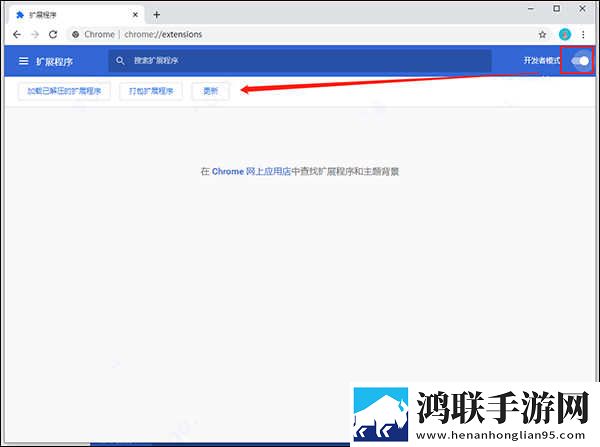Click the site info icon in address bar
The width and height of the screenshot is (600, 447).
pyautogui.click(x=76, y=34)
